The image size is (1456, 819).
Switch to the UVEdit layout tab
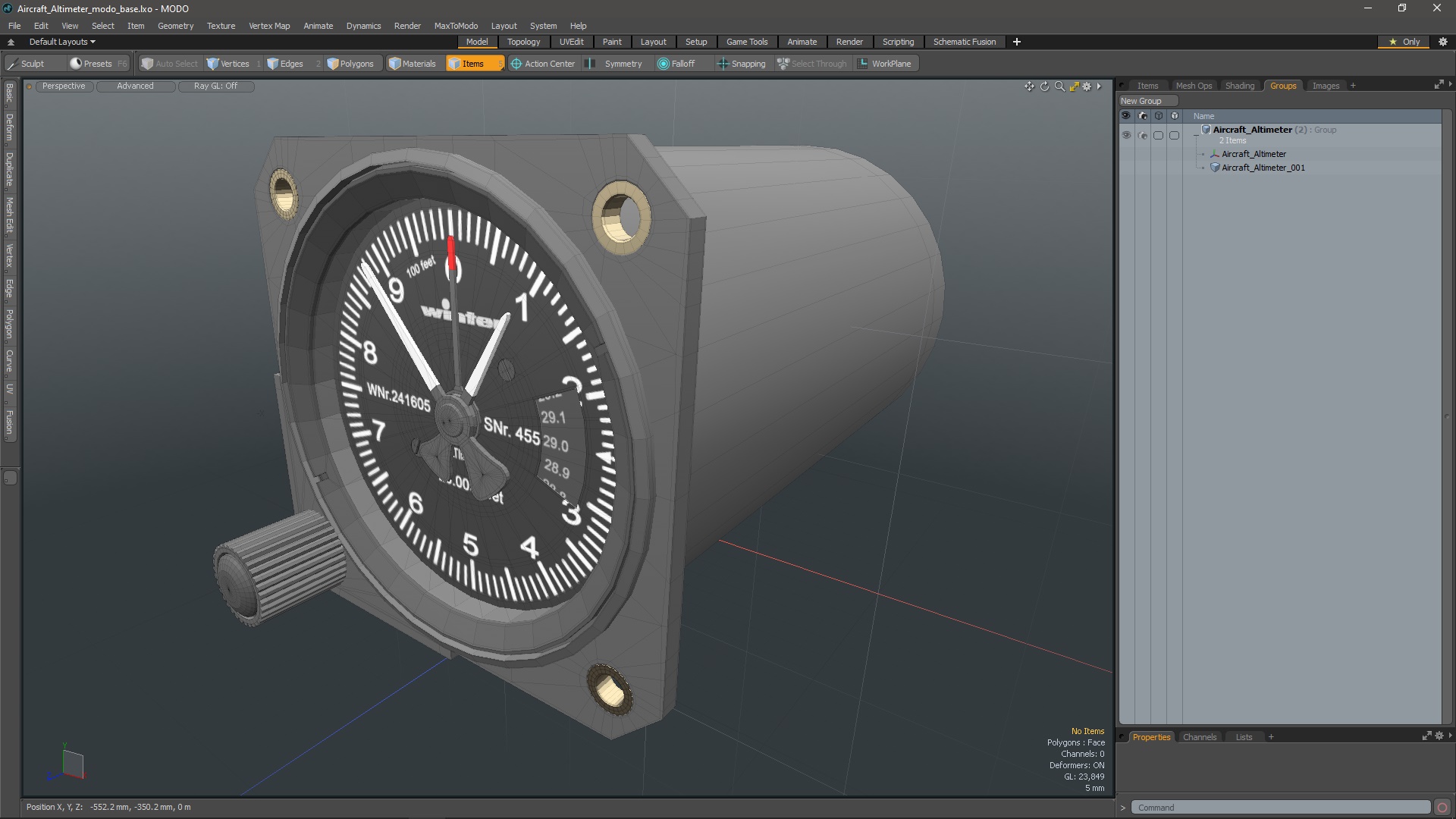click(571, 42)
